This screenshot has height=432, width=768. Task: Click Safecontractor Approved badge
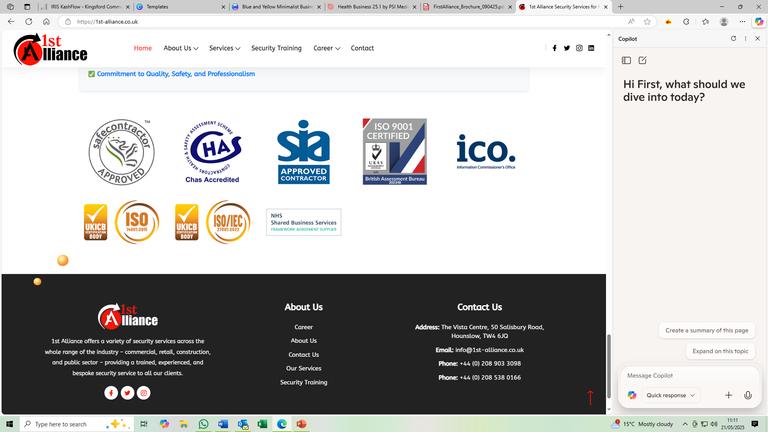(x=121, y=152)
